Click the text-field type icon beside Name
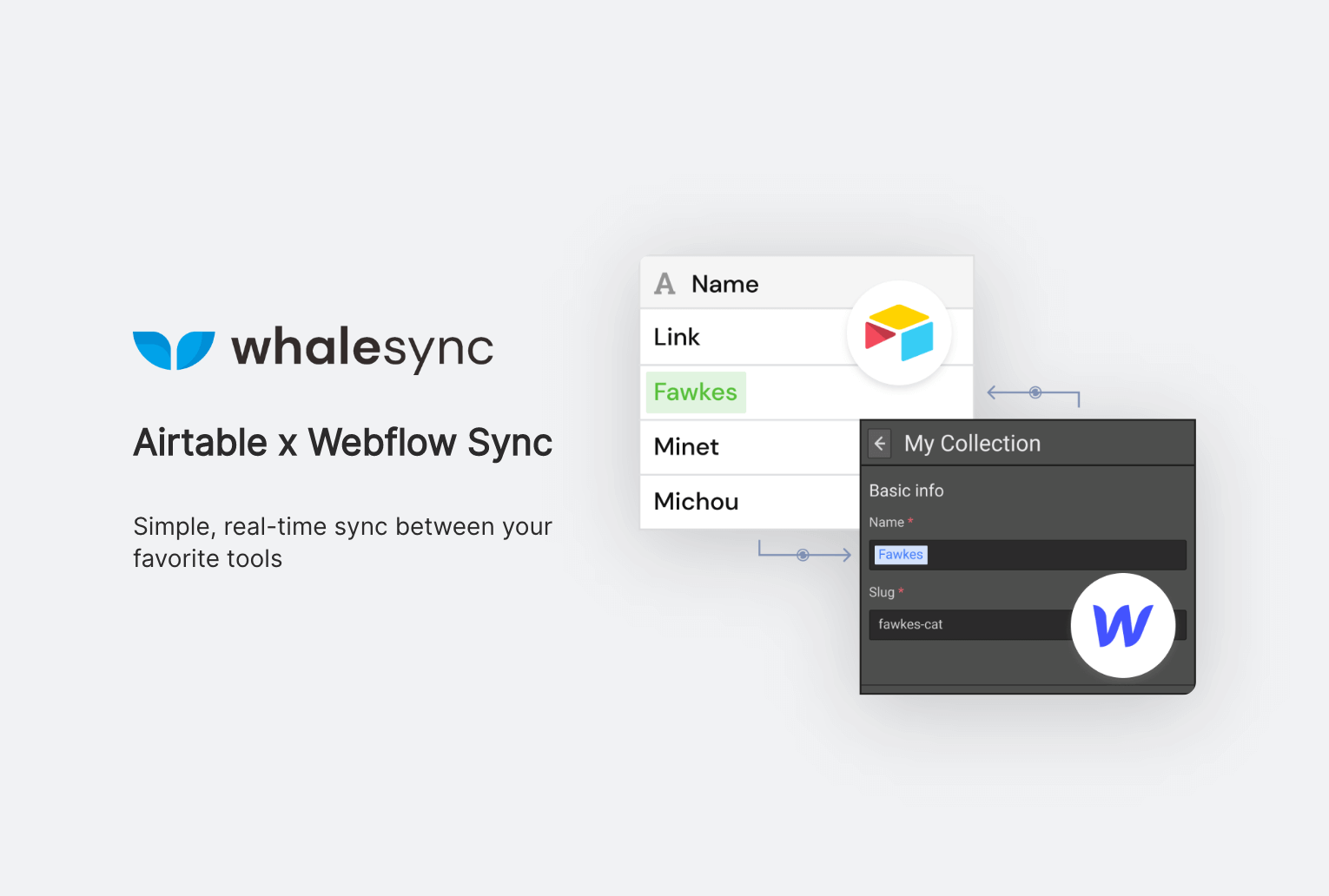1329x896 pixels. point(664,284)
